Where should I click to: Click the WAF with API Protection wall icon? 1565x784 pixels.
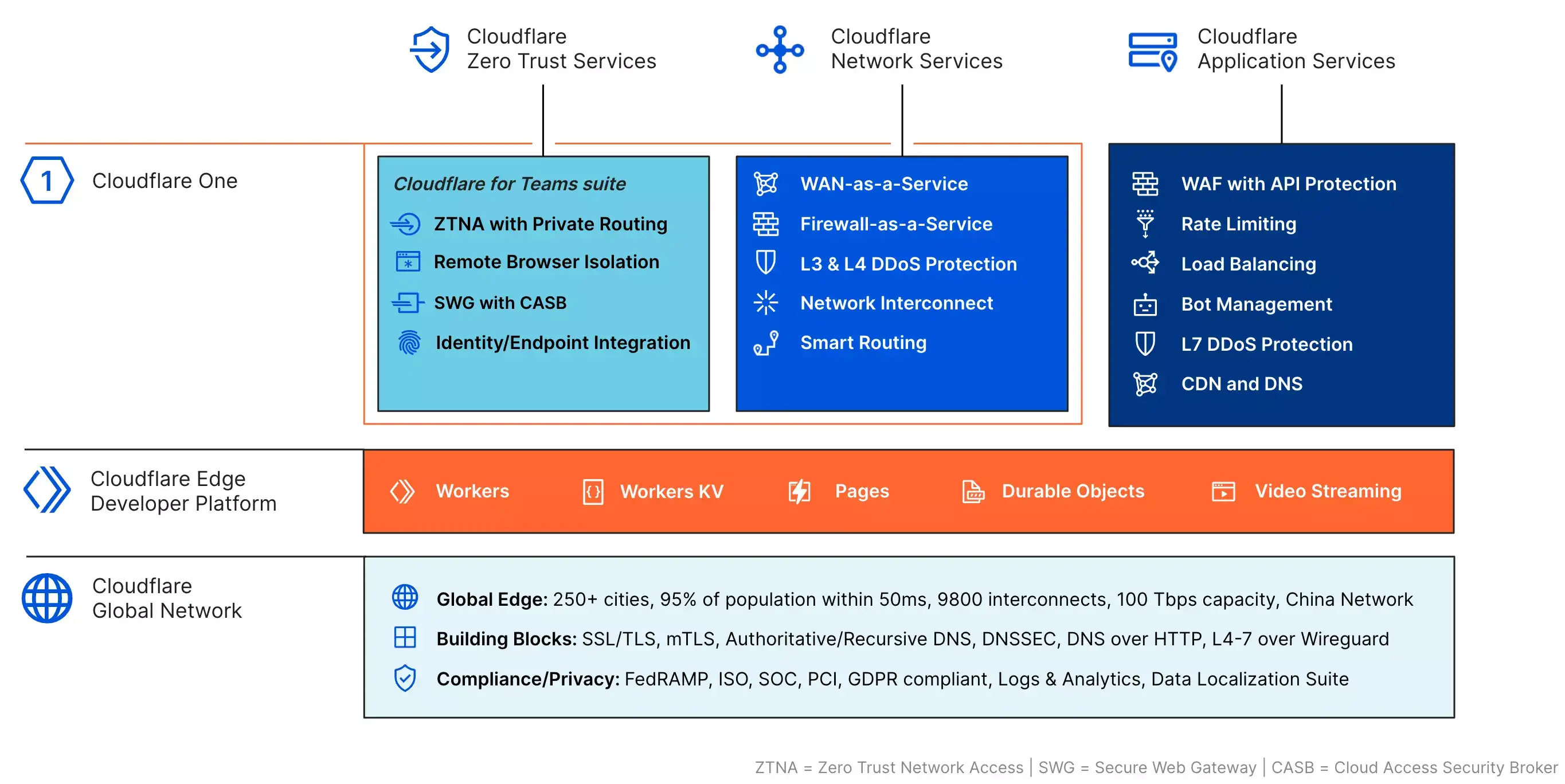point(1145,183)
